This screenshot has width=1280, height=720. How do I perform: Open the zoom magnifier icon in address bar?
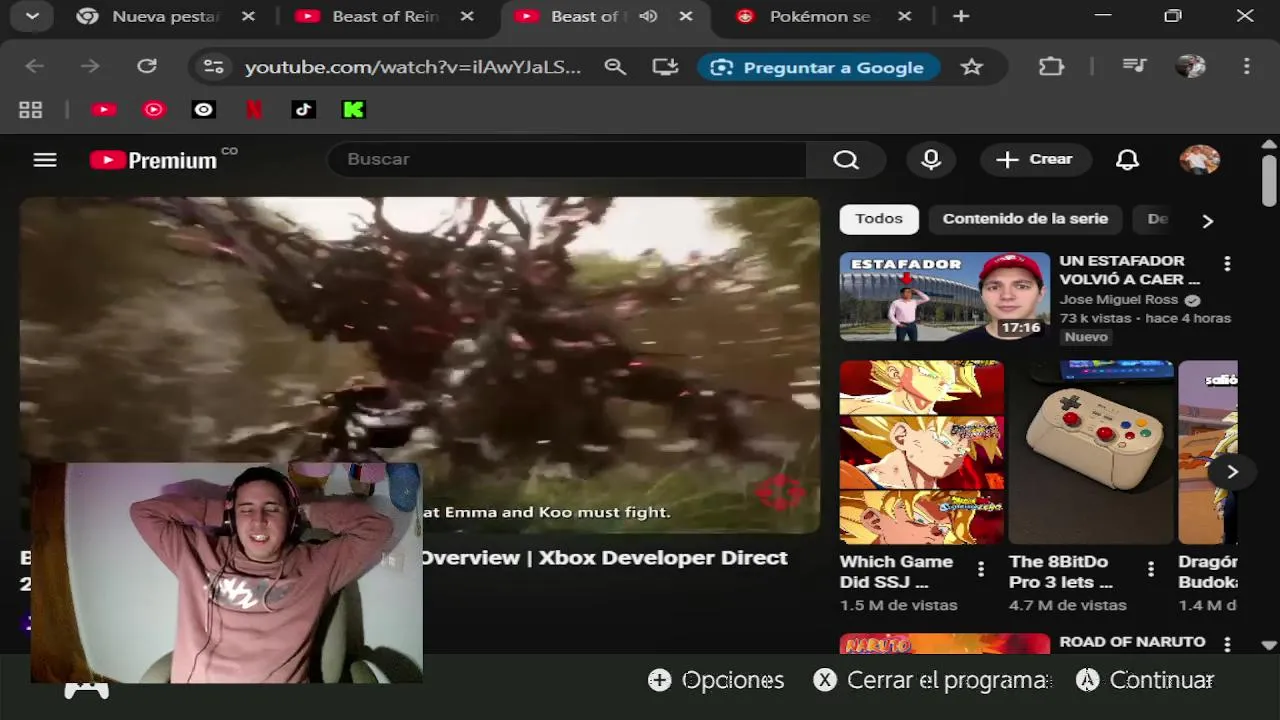[x=615, y=67]
